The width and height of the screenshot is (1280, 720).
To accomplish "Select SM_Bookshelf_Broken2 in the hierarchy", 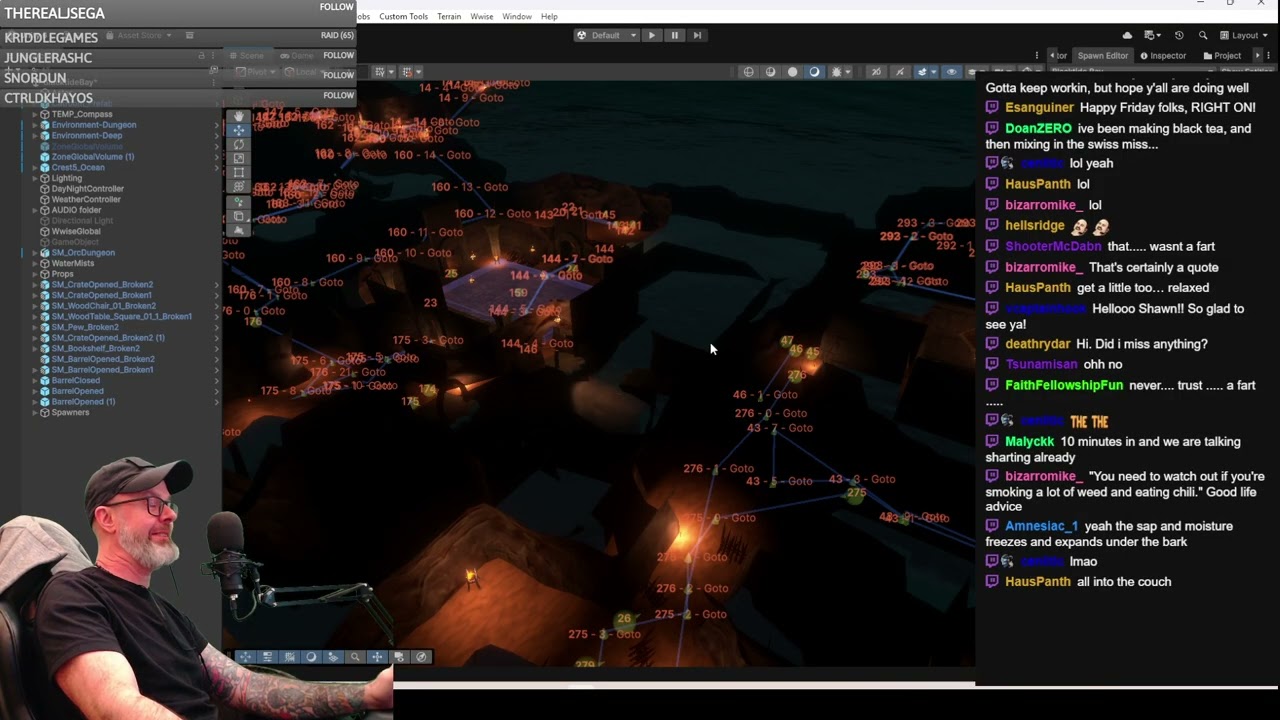I will [96, 348].
